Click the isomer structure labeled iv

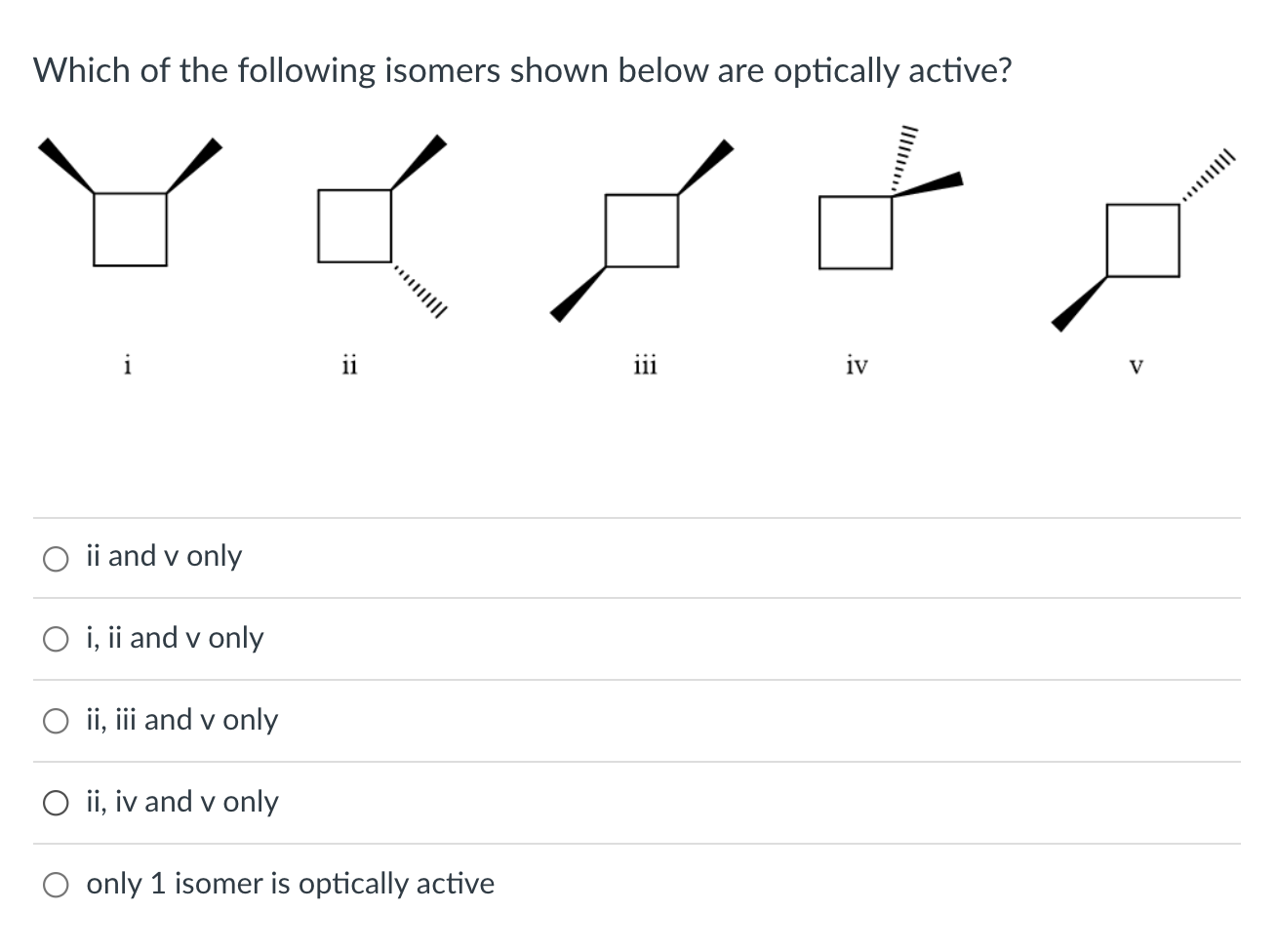pos(857,232)
